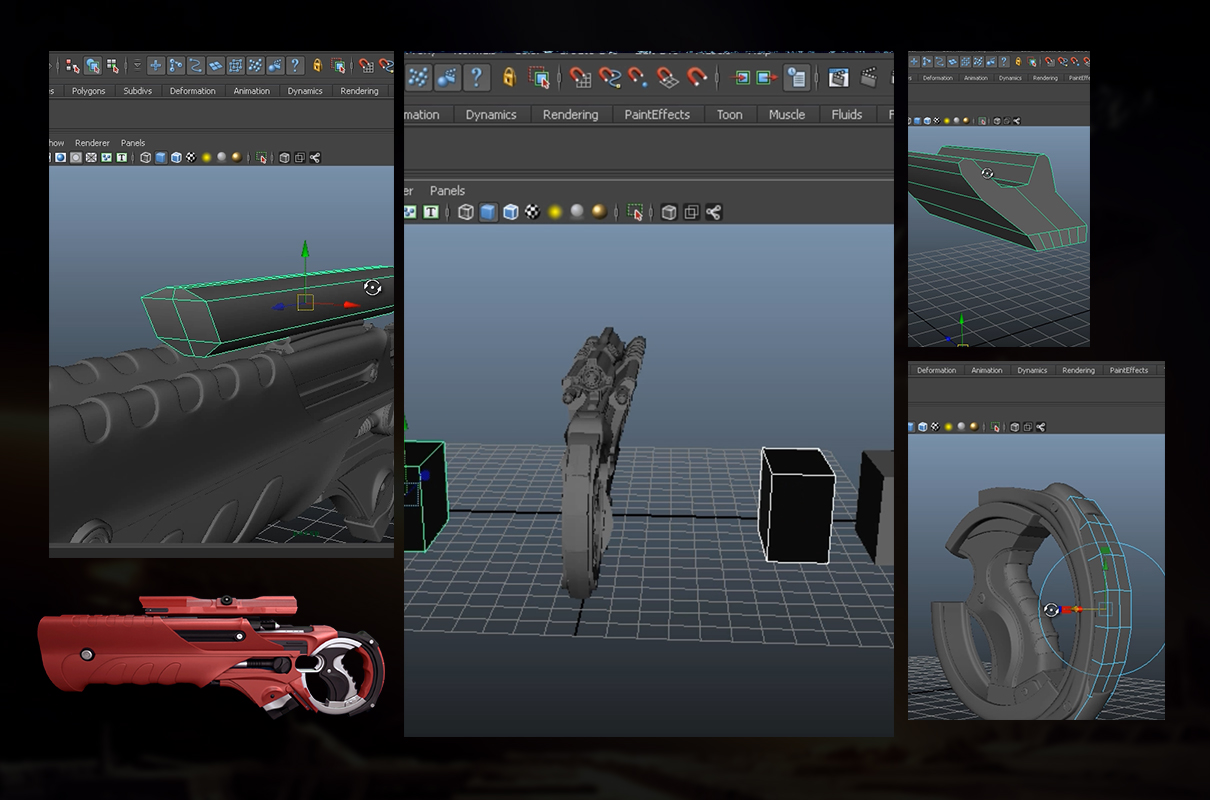The image size is (1210, 800).
Task: Open the Muscle shelf tab
Action: click(787, 115)
